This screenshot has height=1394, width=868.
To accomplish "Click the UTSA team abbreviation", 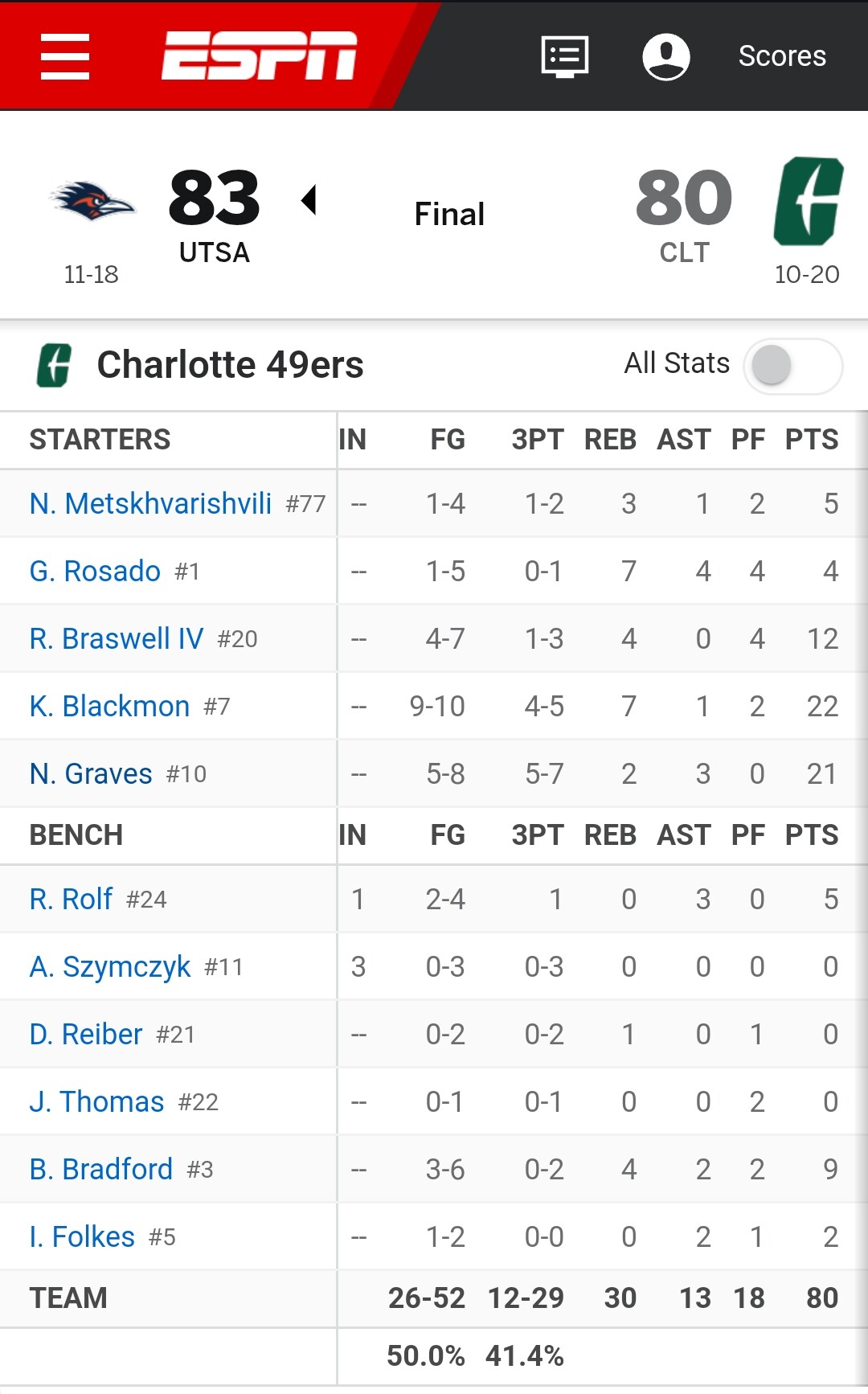I will pos(215,252).
